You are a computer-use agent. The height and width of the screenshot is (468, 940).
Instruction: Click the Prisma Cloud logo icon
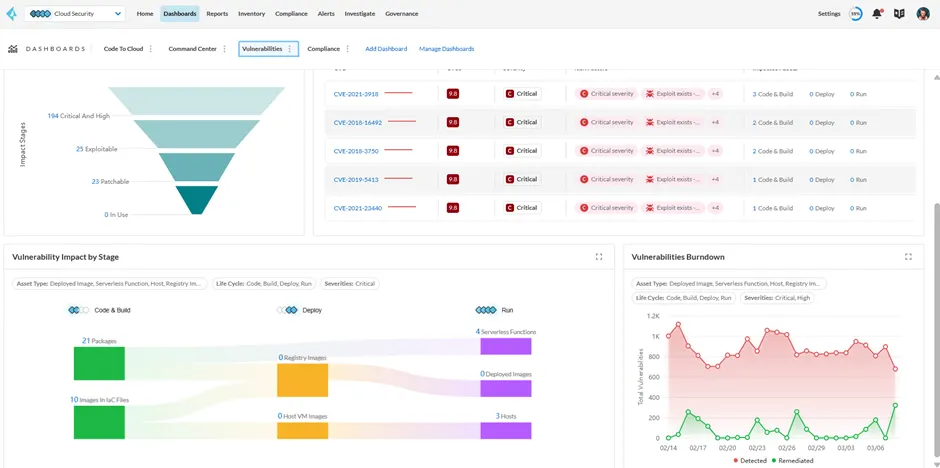coord(11,13)
